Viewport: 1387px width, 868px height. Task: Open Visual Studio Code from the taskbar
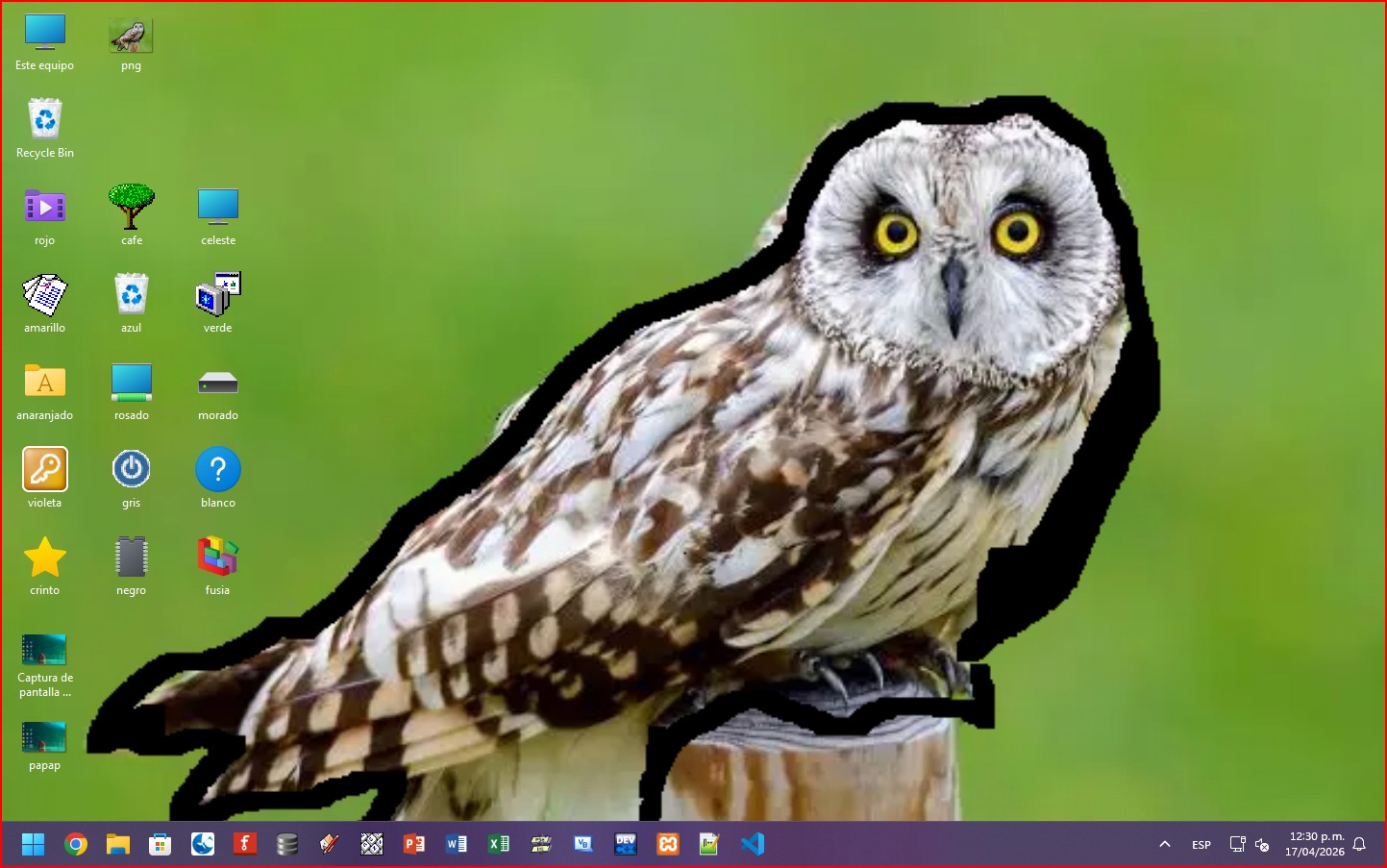pos(753,844)
